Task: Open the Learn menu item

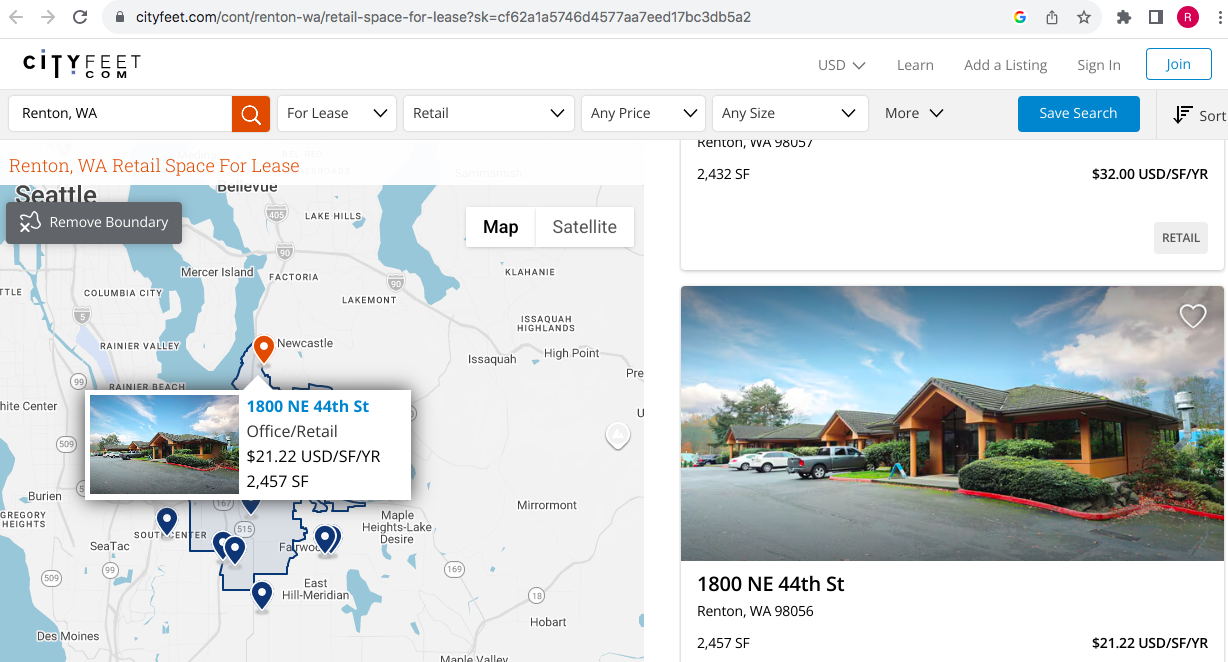Action: pos(914,65)
